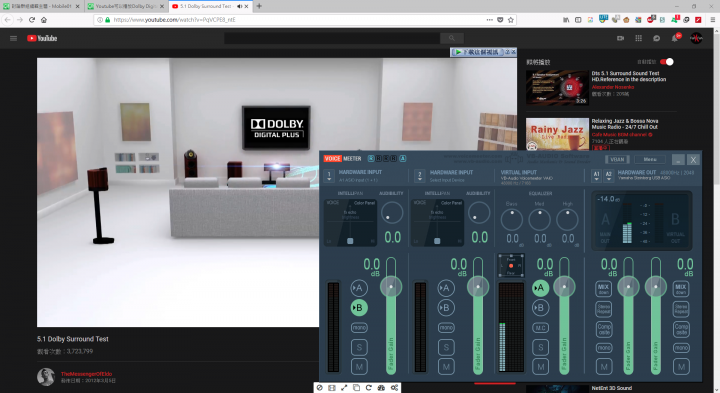Click the equalizer Bass knob
This screenshot has height=393, width=720.
(512, 219)
